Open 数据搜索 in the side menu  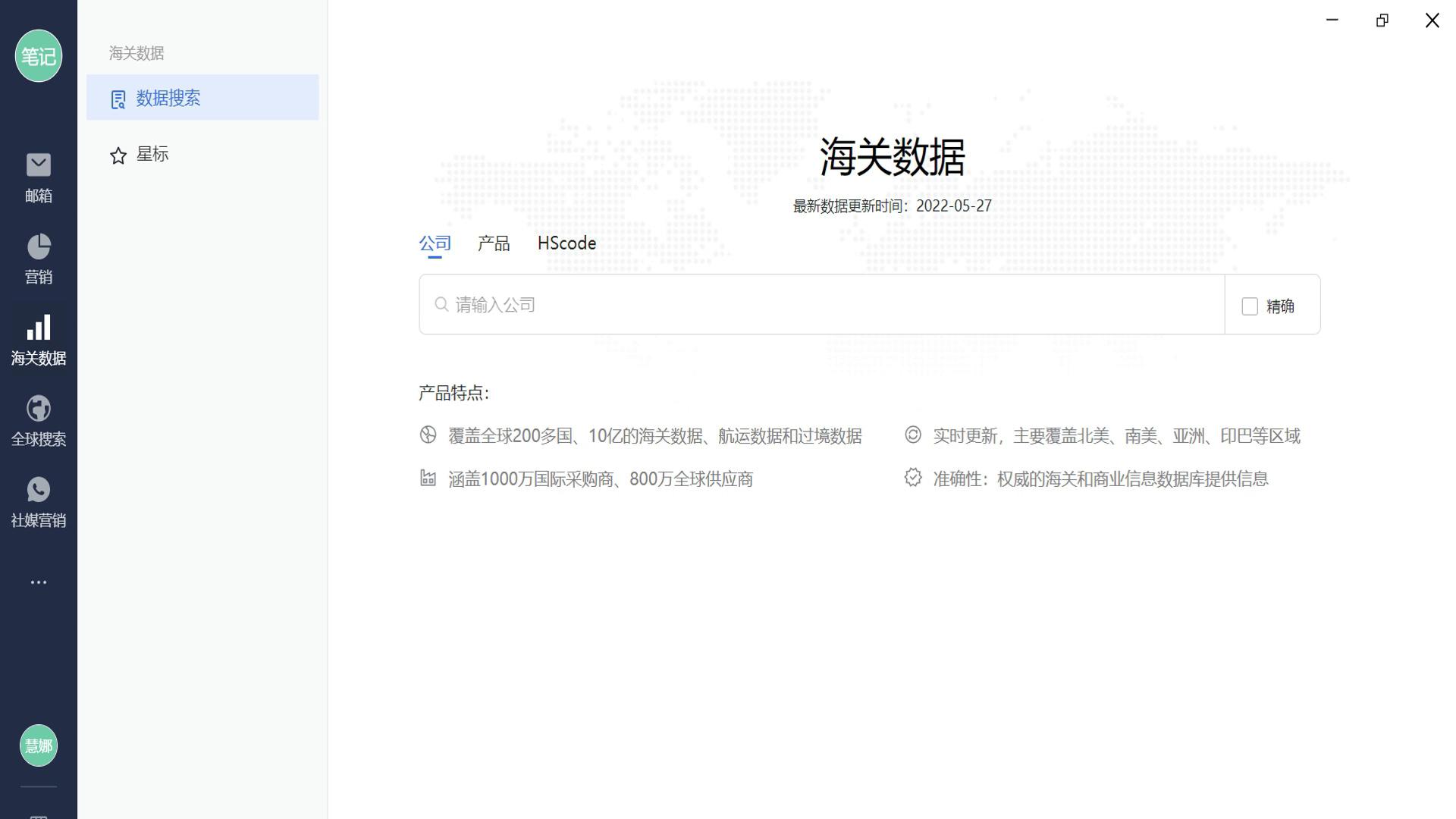click(168, 99)
